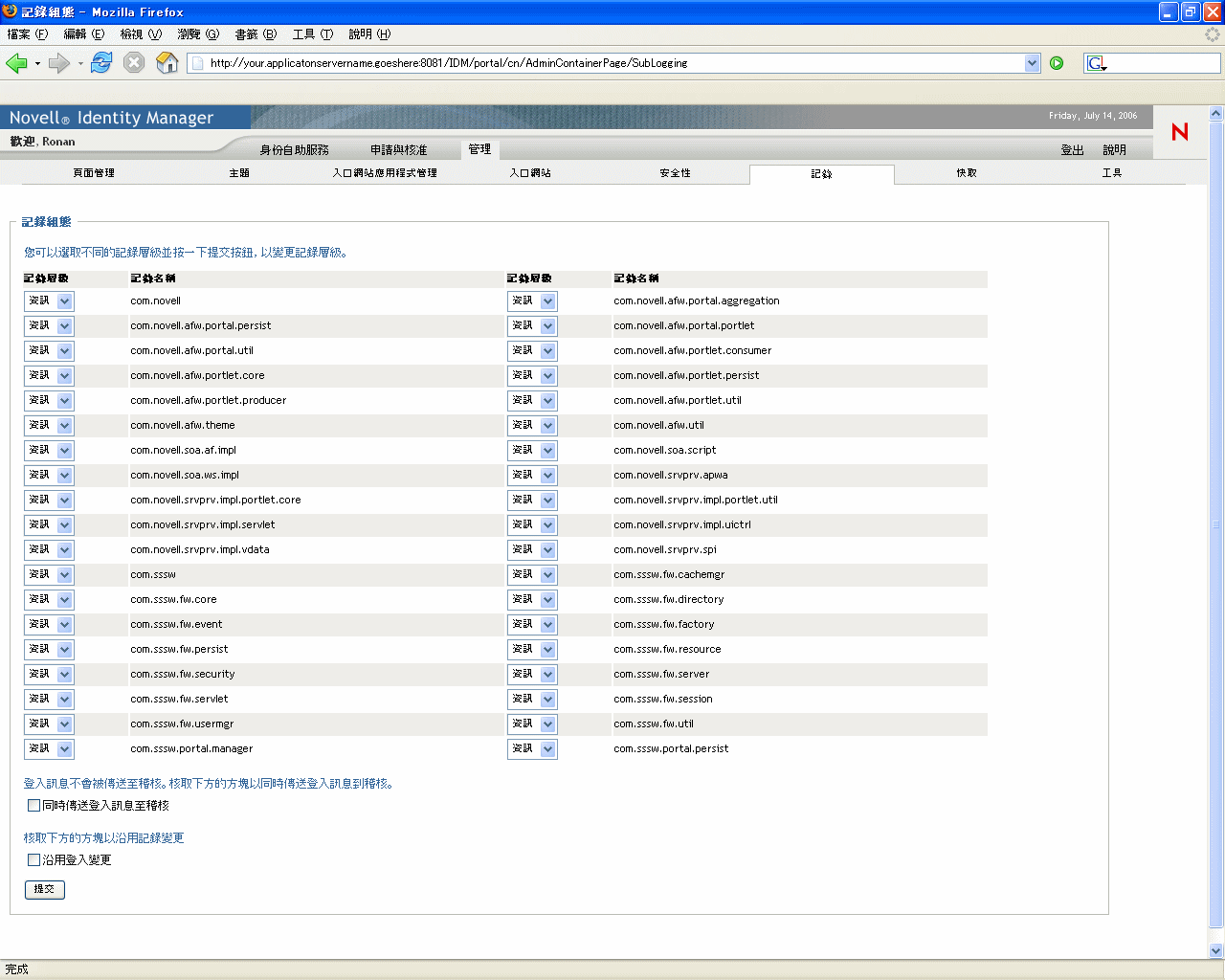1225x980 pixels.
Task: Switch to the 申請與核准 tab
Action: 399,150
